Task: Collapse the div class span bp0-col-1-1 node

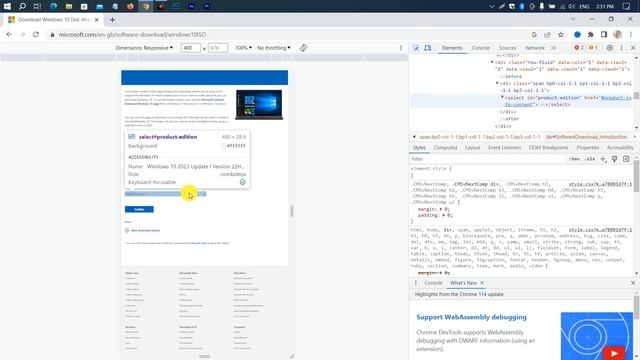Action: [x=497, y=83]
